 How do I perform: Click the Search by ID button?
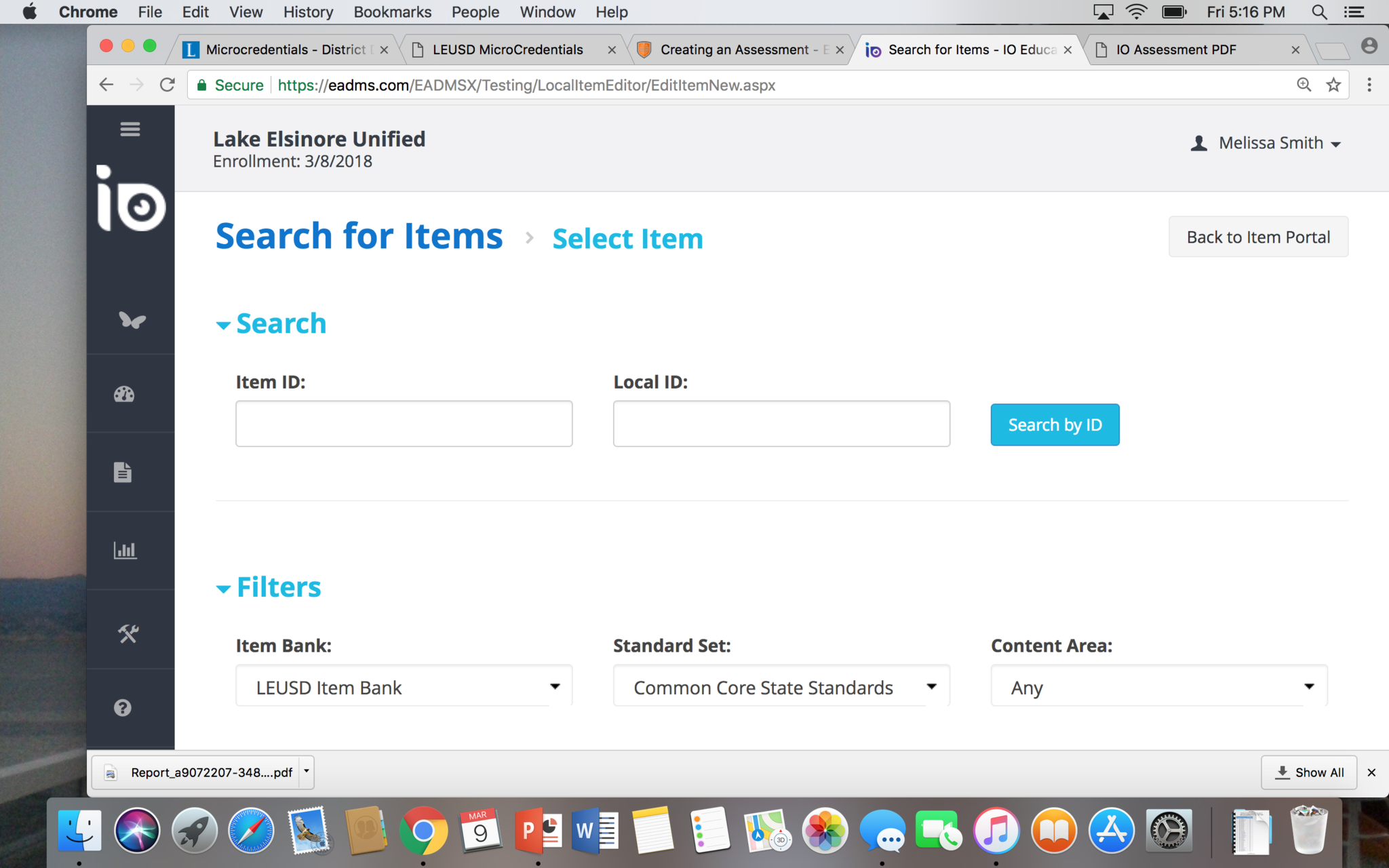[1055, 425]
